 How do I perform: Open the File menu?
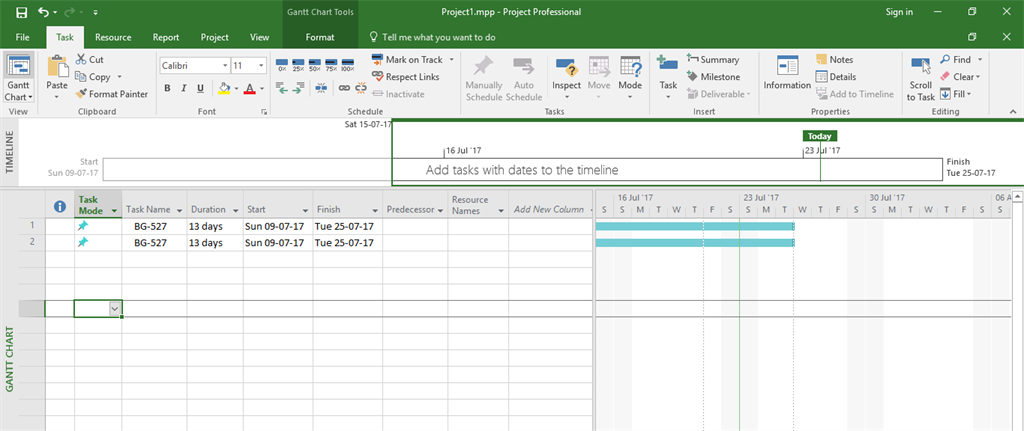tap(22, 37)
